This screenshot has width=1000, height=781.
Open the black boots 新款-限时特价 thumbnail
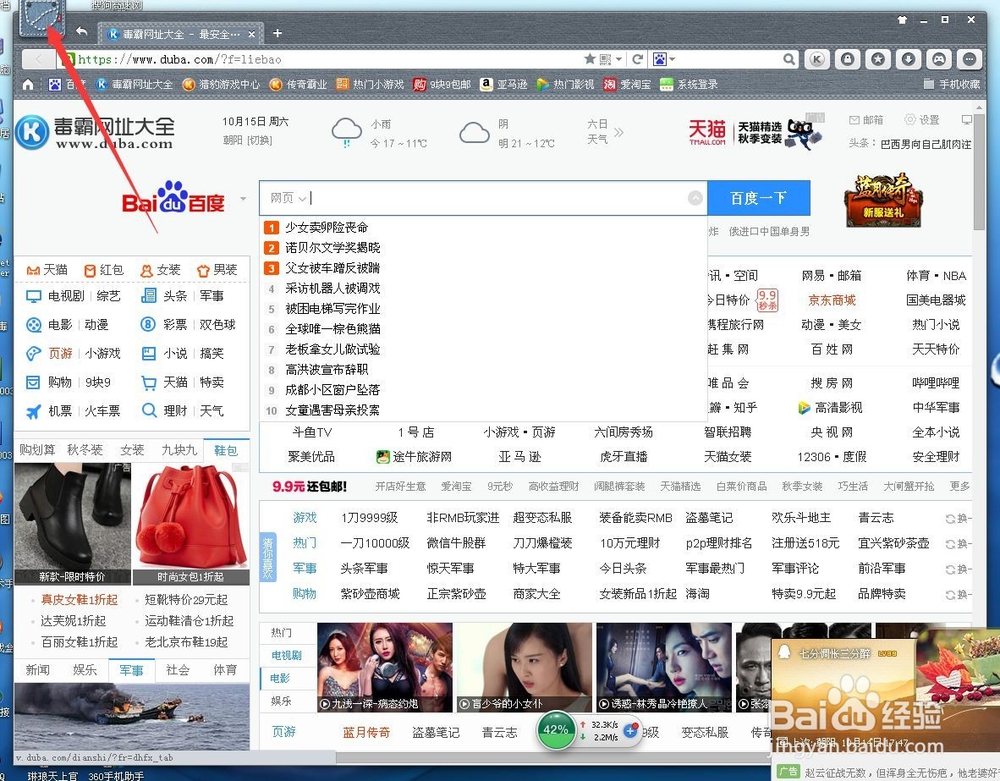click(73, 524)
